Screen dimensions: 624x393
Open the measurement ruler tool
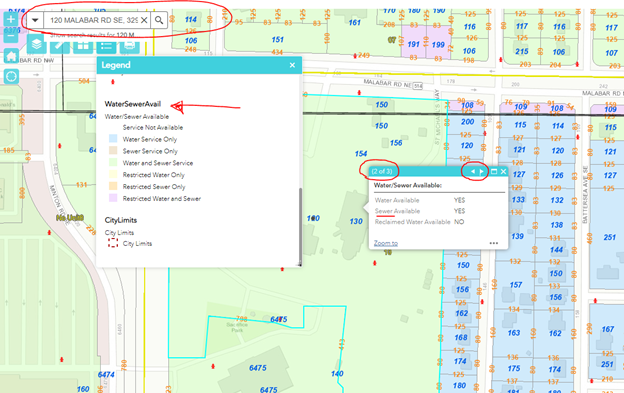tap(60, 45)
